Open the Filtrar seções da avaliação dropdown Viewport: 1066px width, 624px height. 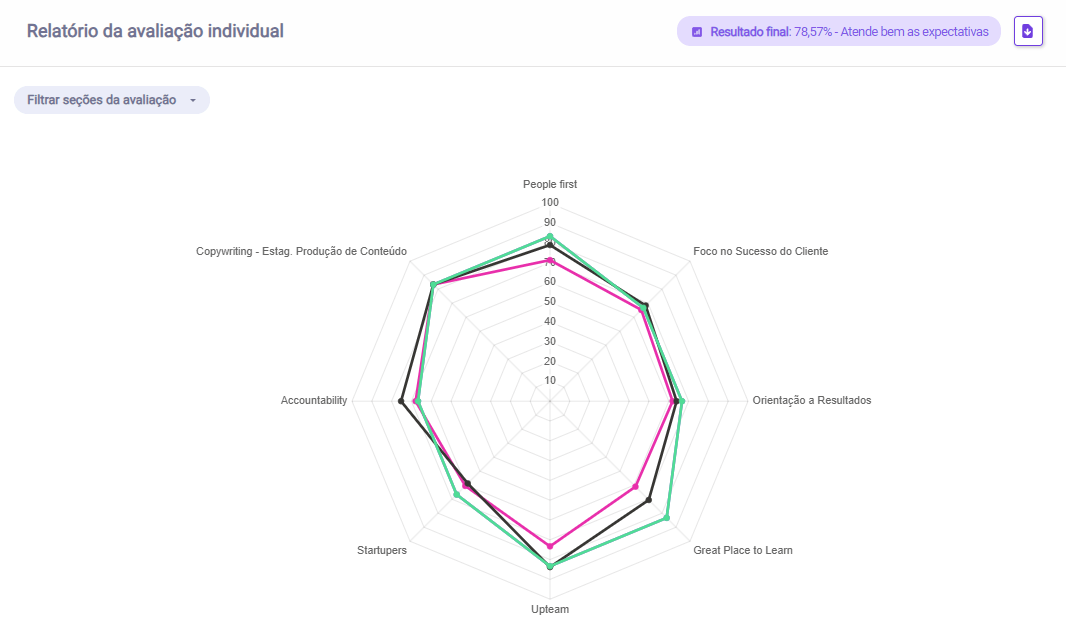(112, 100)
